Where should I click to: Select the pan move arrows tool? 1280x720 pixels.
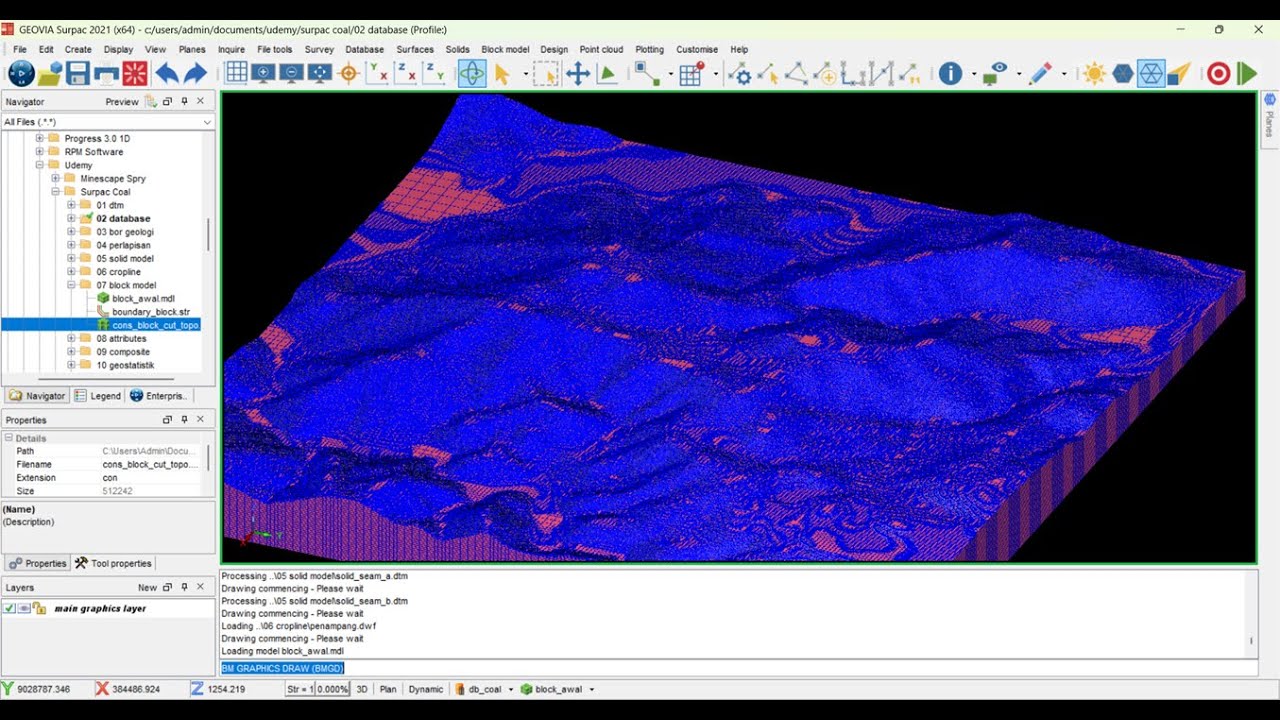pyautogui.click(x=578, y=73)
